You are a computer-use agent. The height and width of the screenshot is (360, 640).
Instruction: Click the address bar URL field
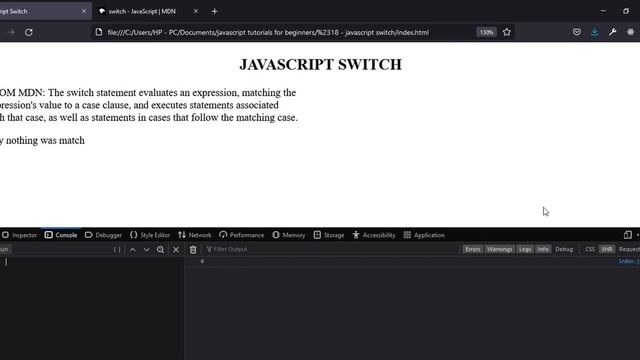click(x=268, y=32)
